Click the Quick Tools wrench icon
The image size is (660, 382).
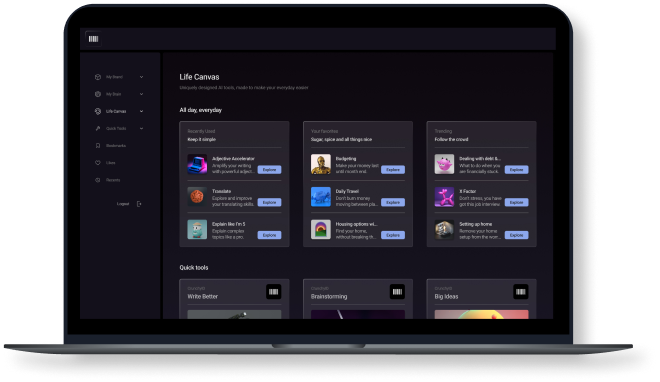click(x=98, y=128)
